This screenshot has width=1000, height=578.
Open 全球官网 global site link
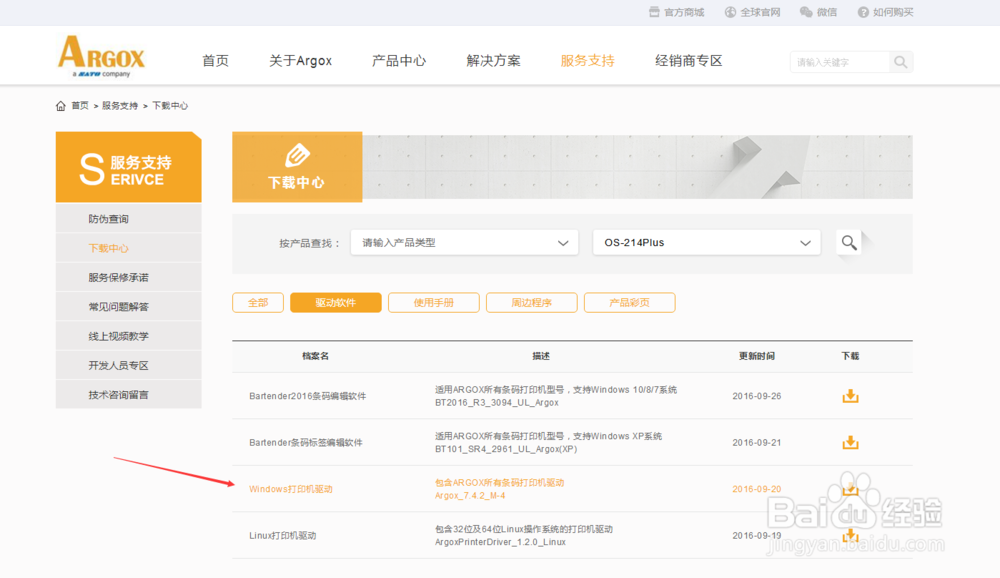click(753, 12)
